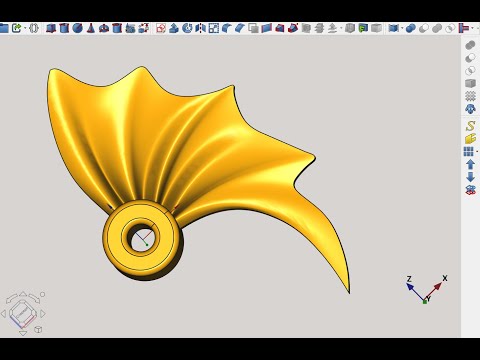The width and height of the screenshot is (480, 360).
Task: Click the red and blue trim icon at toolbar end
Action: coord(464,28)
